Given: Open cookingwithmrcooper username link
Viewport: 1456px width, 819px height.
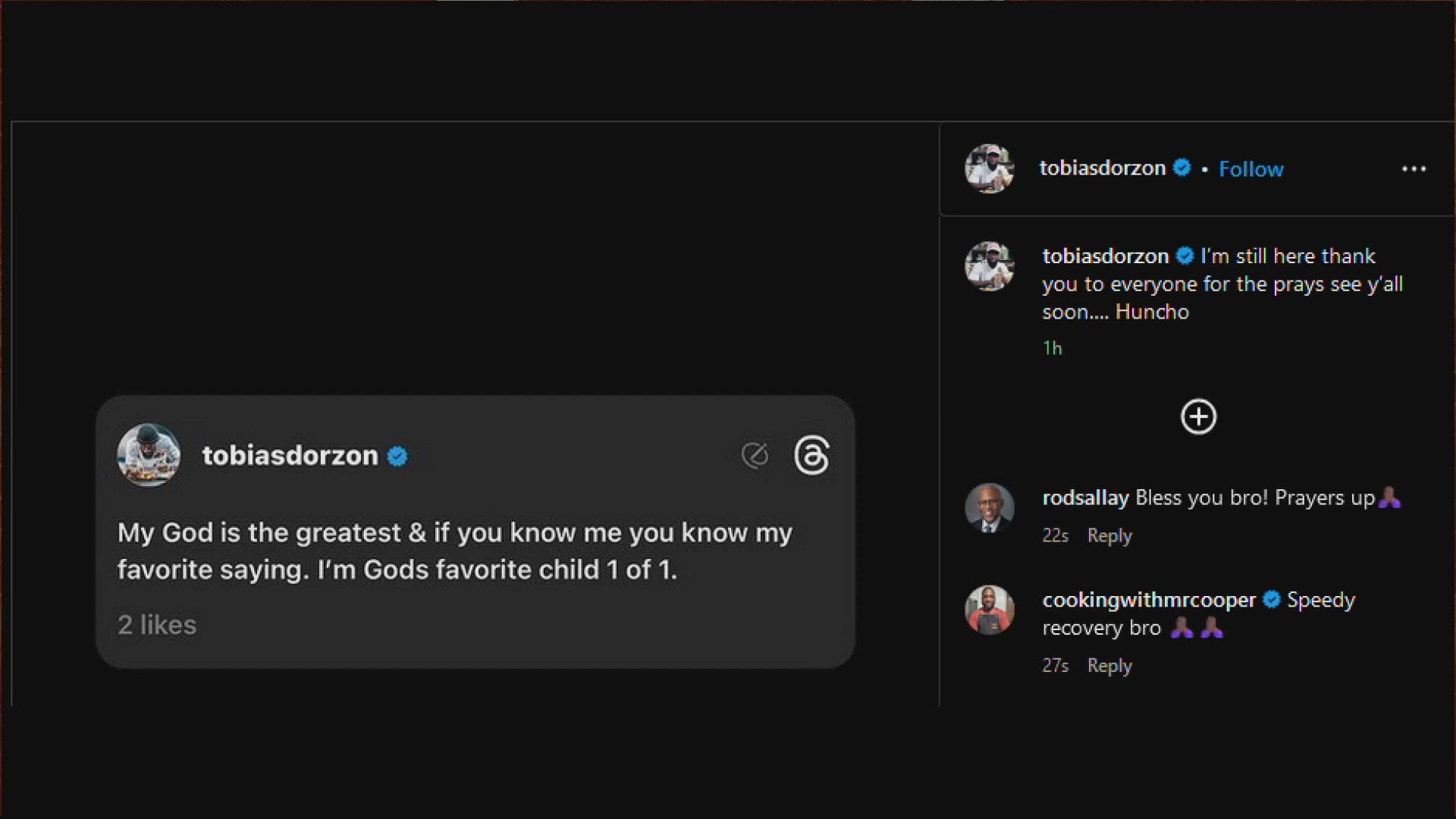Looking at the screenshot, I should (1148, 600).
